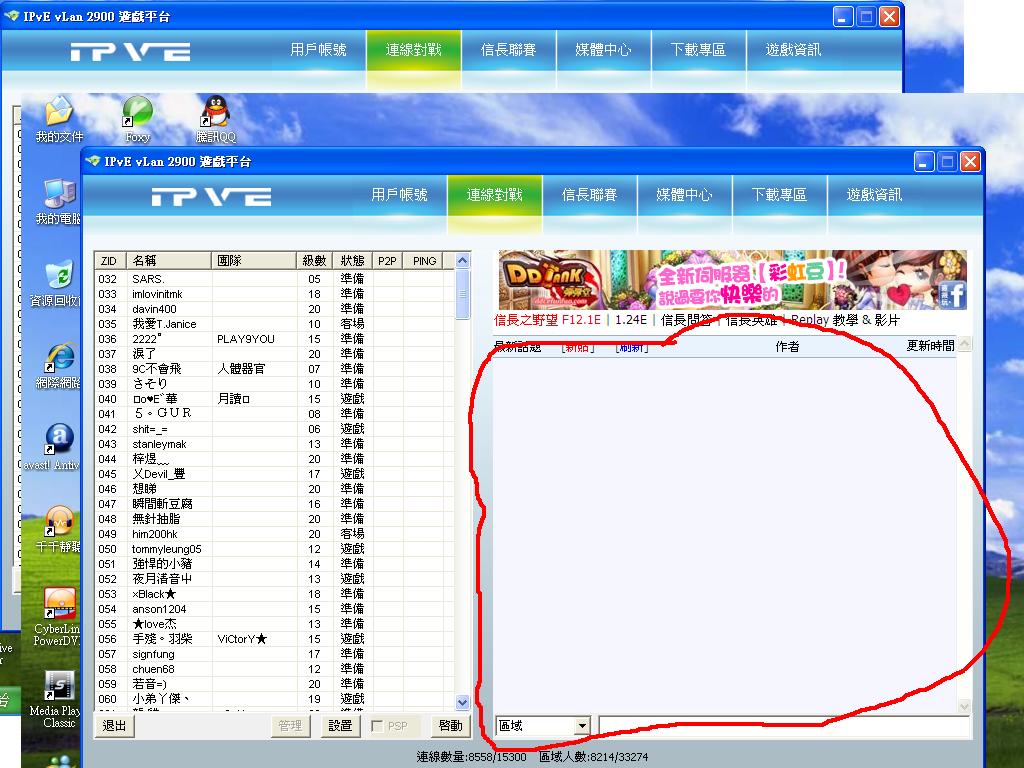The width and height of the screenshot is (1024, 768).
Task: Select player row him200hk
Action: [x=274, y=534]
